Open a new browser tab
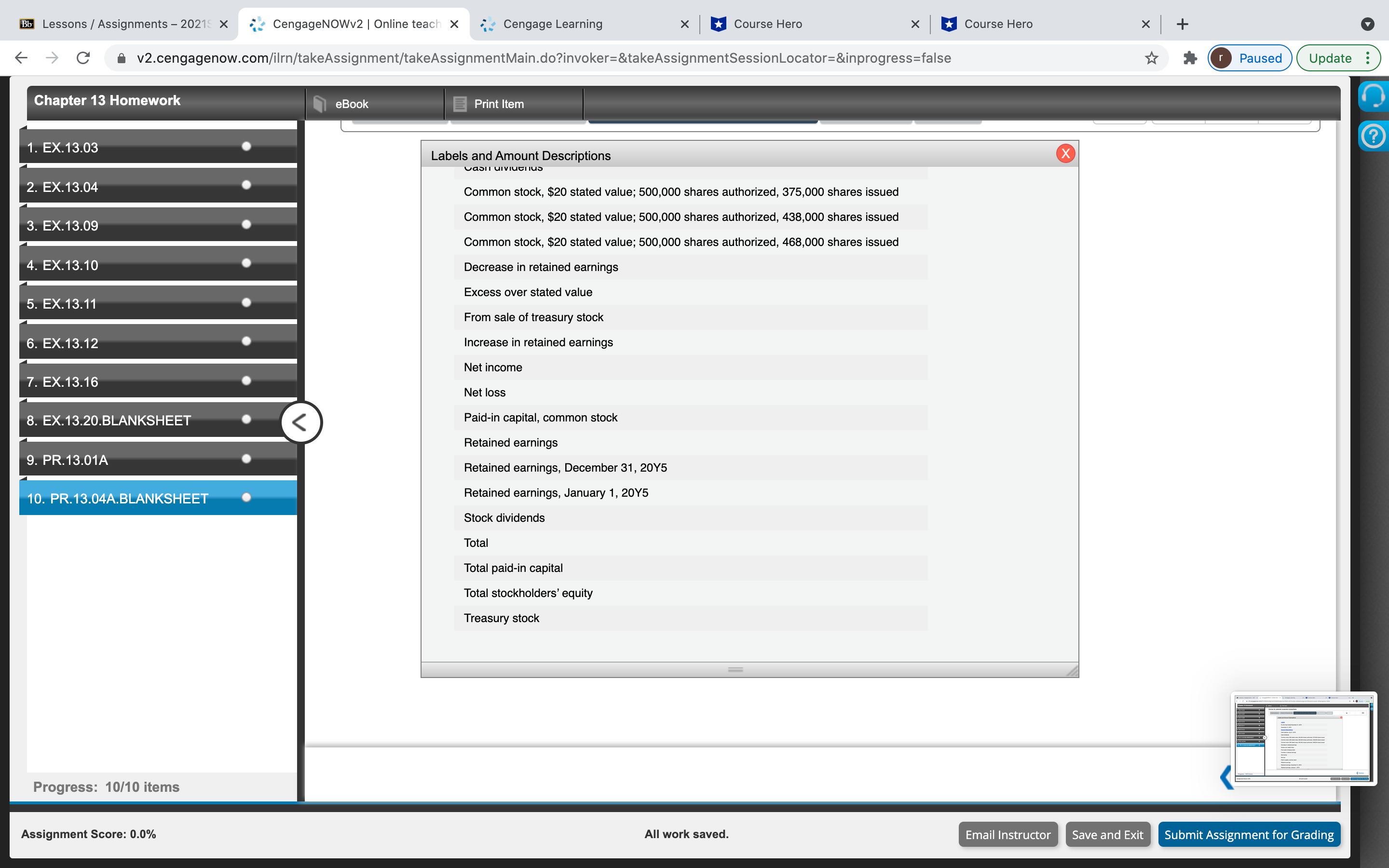The width and height of the screenshot is (1389, 868). (x=1182, y=24)
